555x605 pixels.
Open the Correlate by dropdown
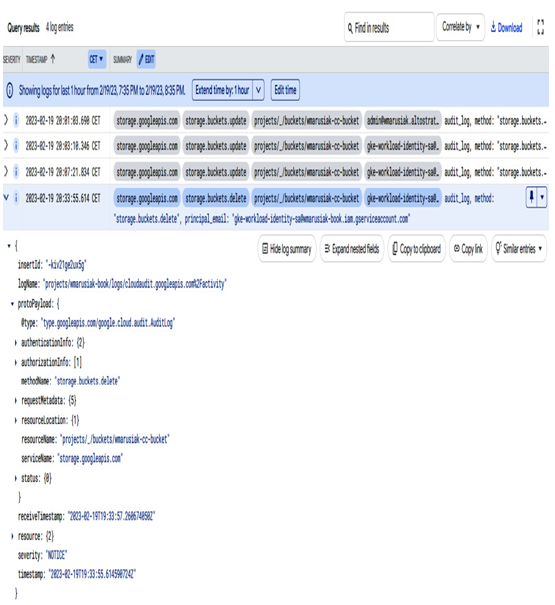(460, 27)
